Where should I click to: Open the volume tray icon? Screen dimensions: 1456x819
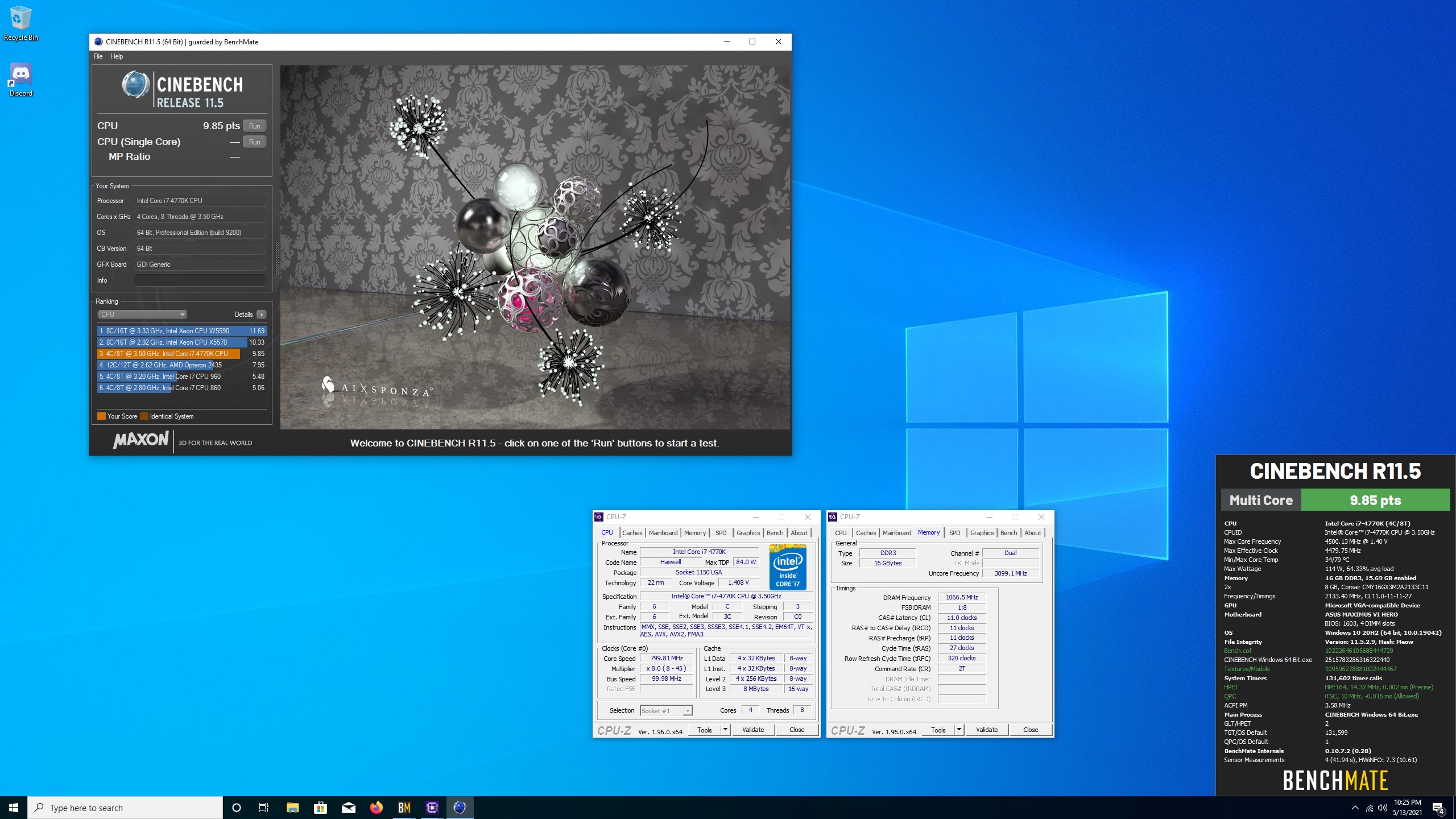1383,808
